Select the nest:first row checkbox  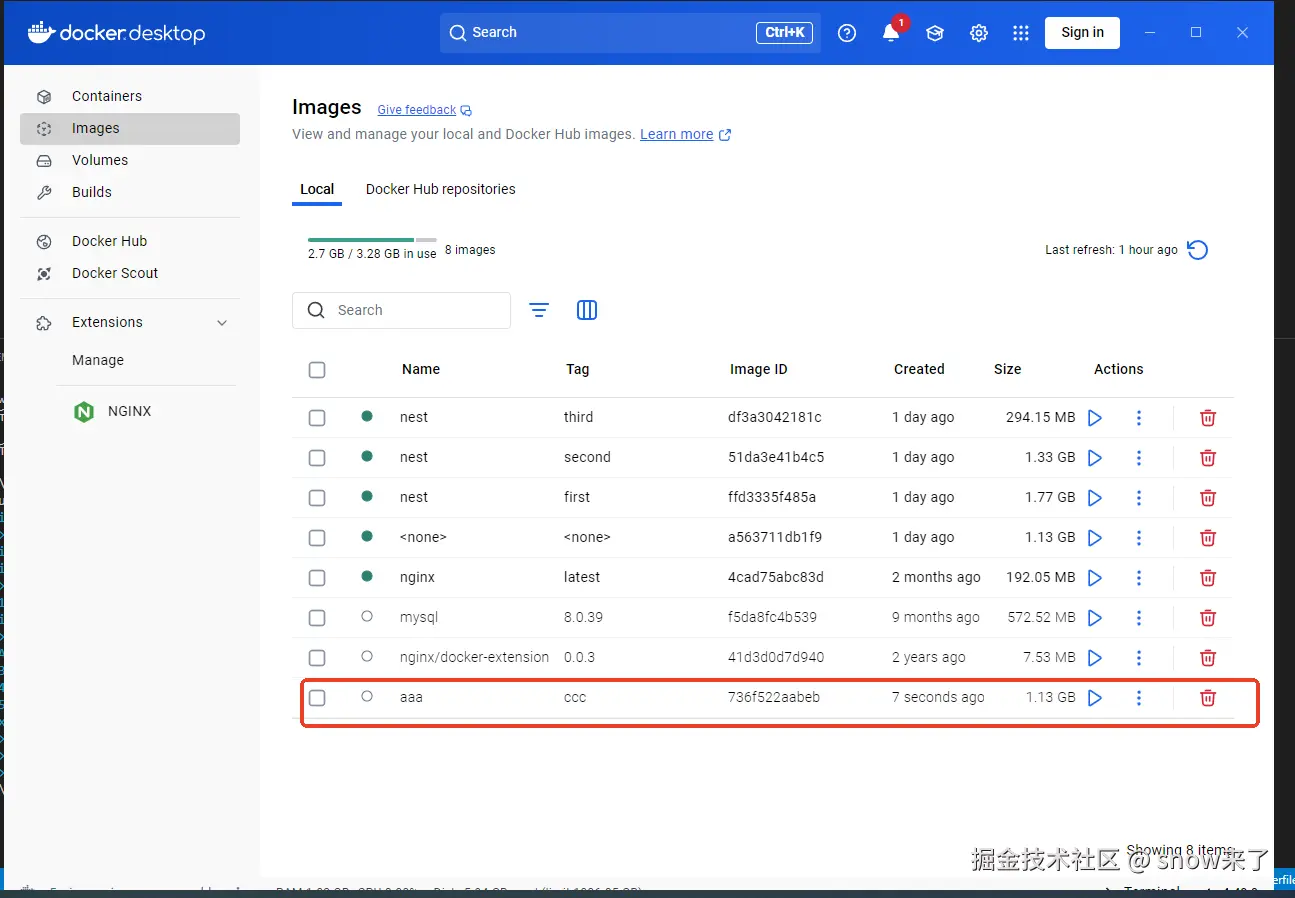click(317, 498)
